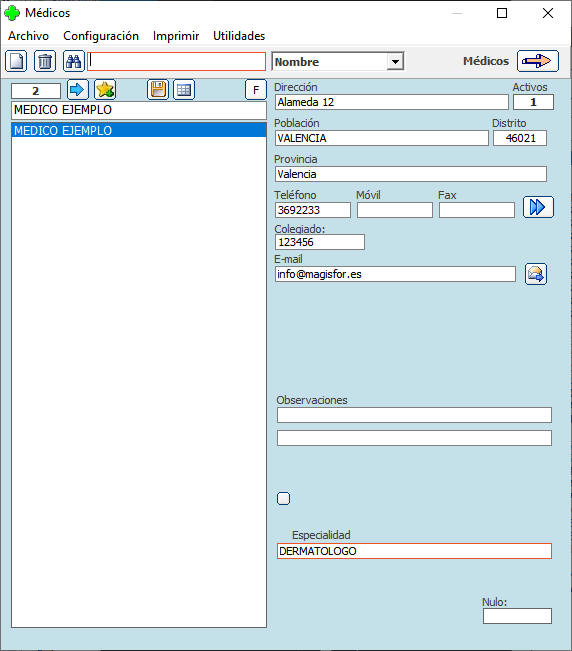Open the table grid view icon

184,90
